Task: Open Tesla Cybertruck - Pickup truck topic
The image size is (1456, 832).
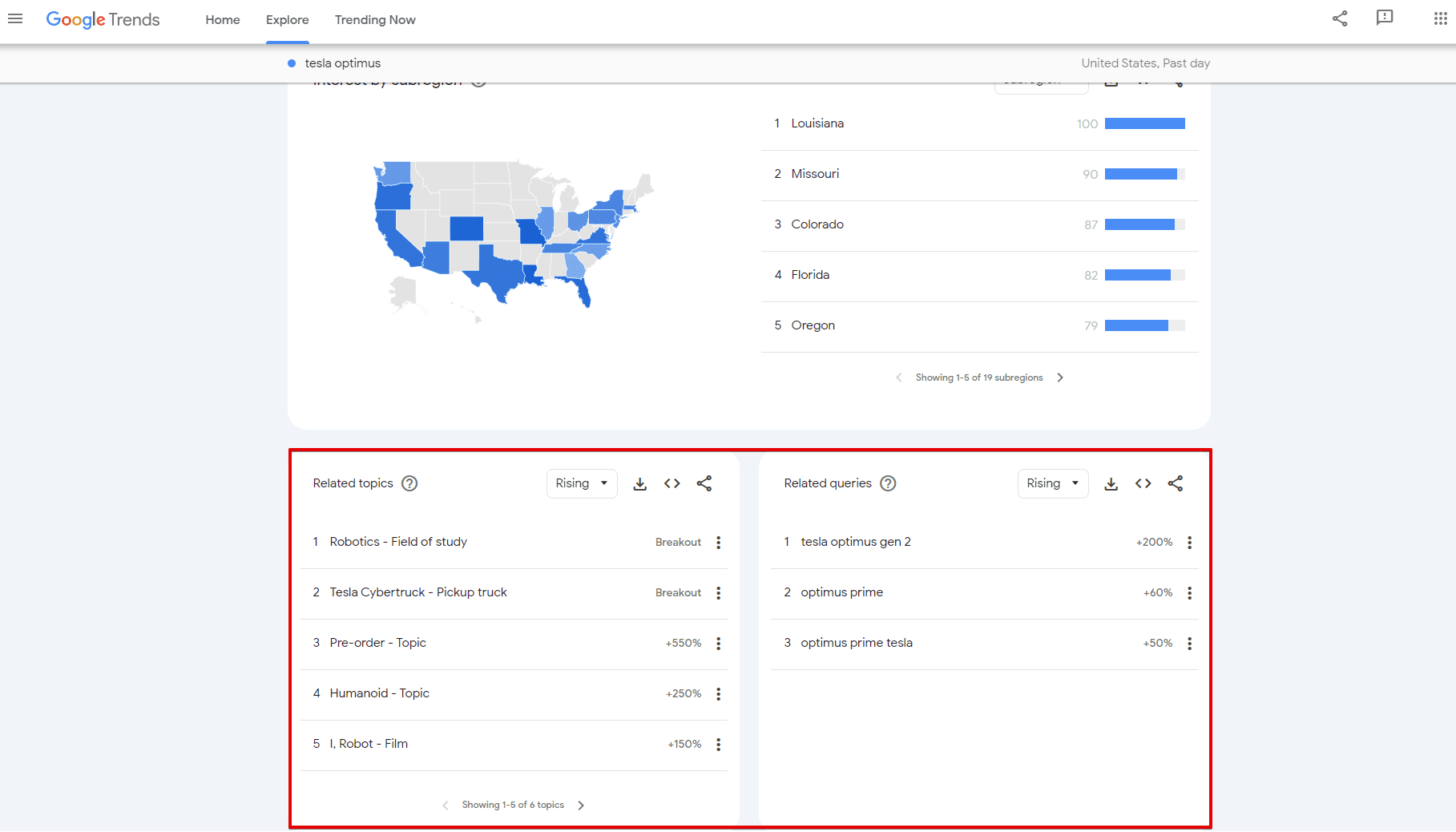Action: pos(418,592)
